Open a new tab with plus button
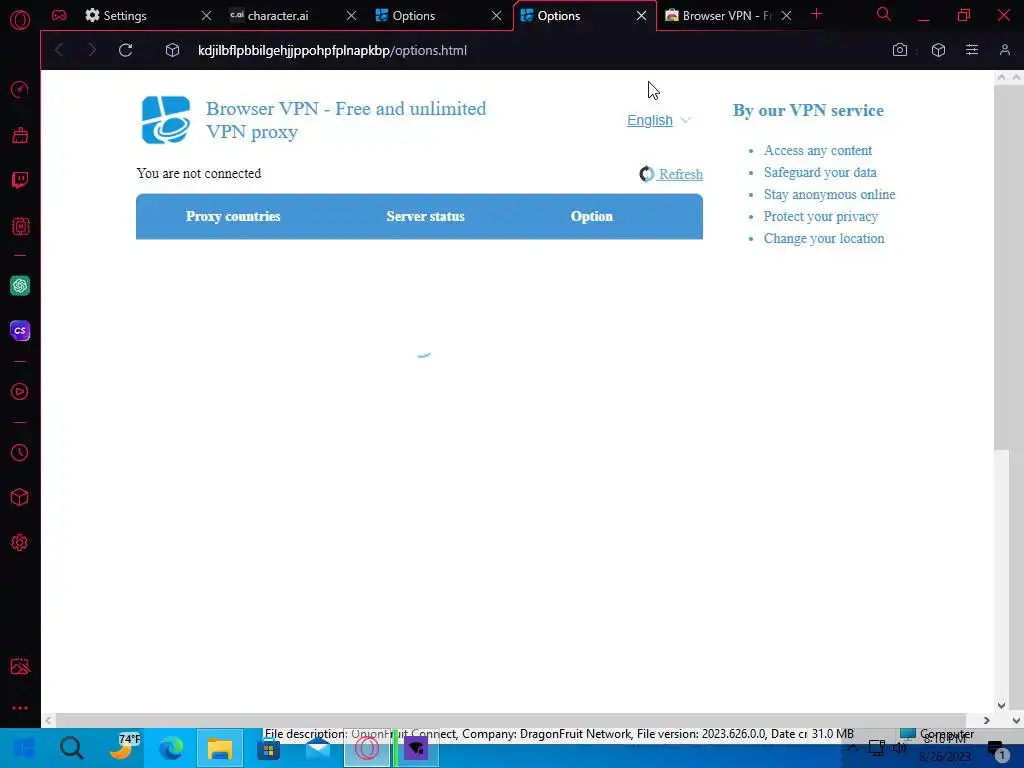The height and width of the screenshot is (768, 1024). pyautogui.click(x=816, y=14)
